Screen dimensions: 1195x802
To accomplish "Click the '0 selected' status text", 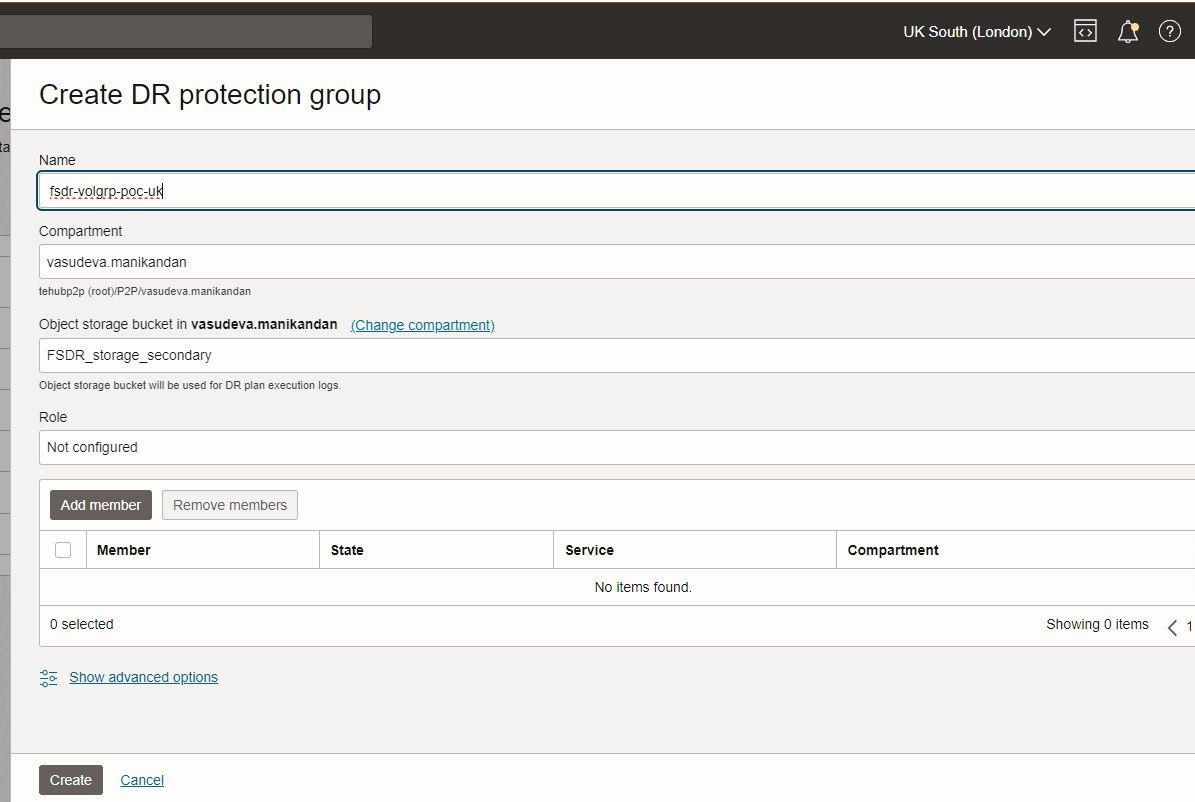I will [82, 624].
